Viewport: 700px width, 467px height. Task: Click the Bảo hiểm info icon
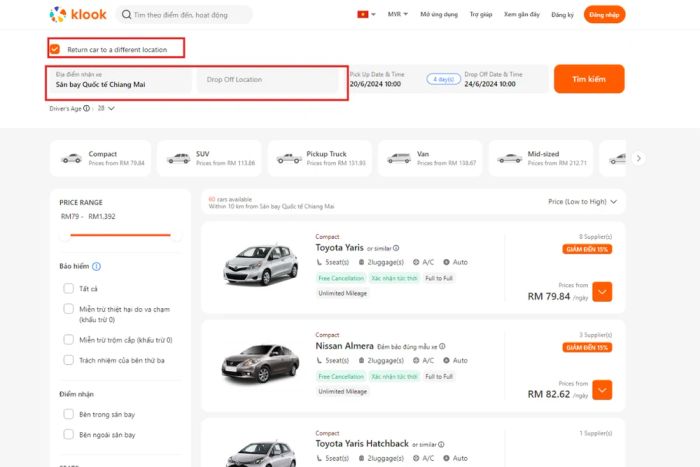coord(96,267)
